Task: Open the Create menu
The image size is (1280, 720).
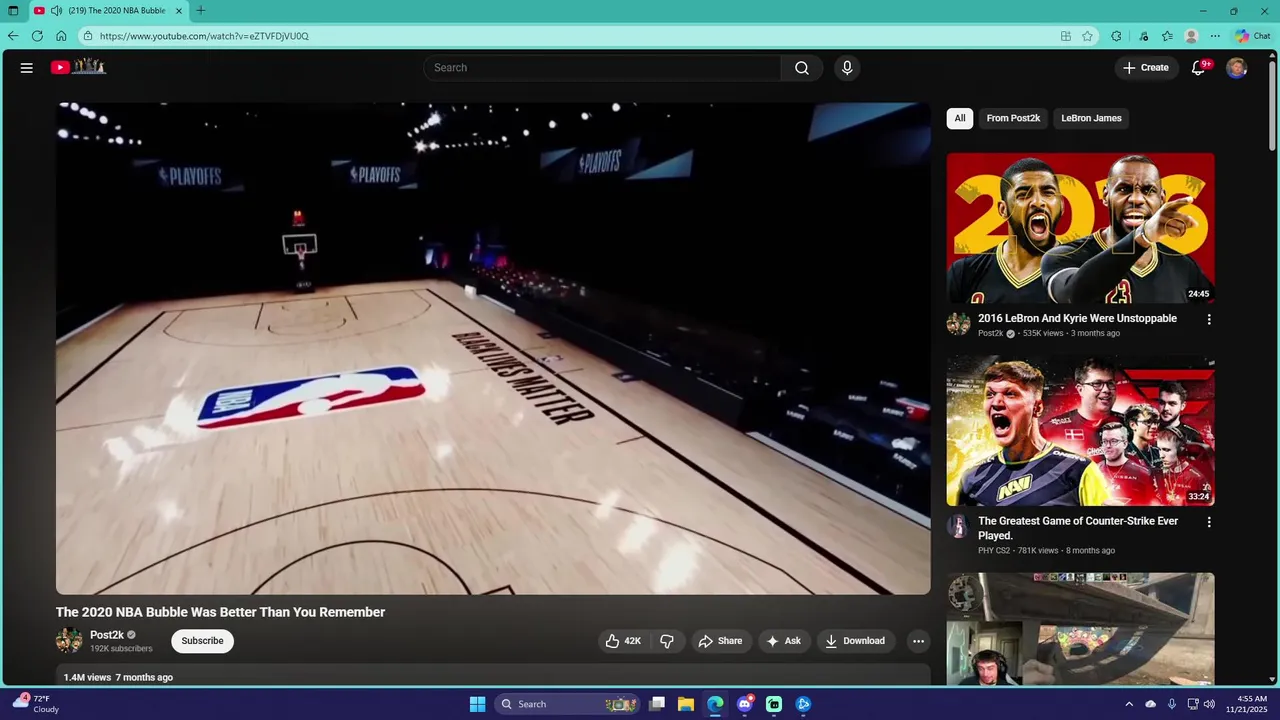Action: pyautogui.click(x=1146, y=68)
